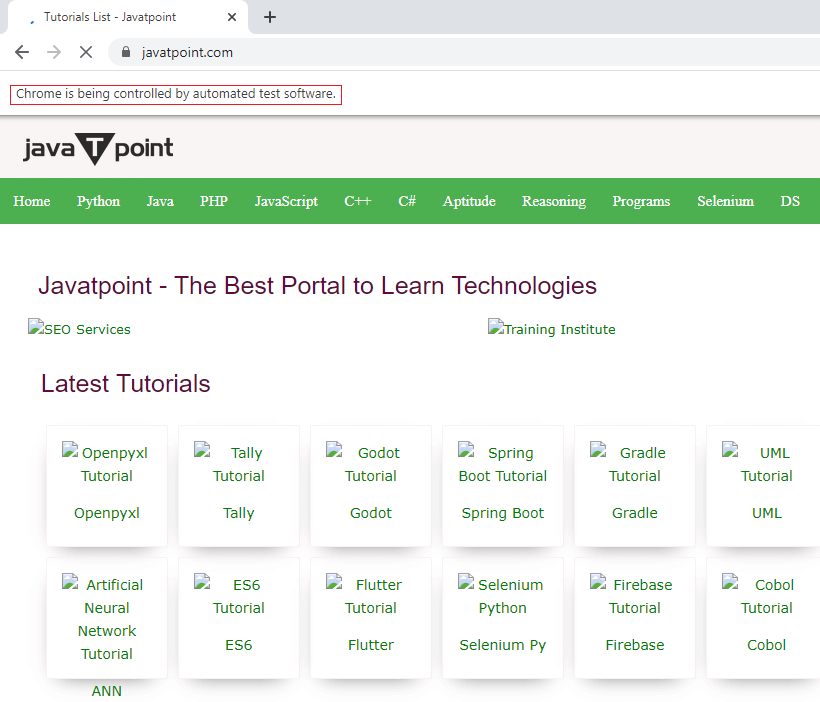Click the stop loading X button
The image size is (820, 702).
click(x=86, y=52)
